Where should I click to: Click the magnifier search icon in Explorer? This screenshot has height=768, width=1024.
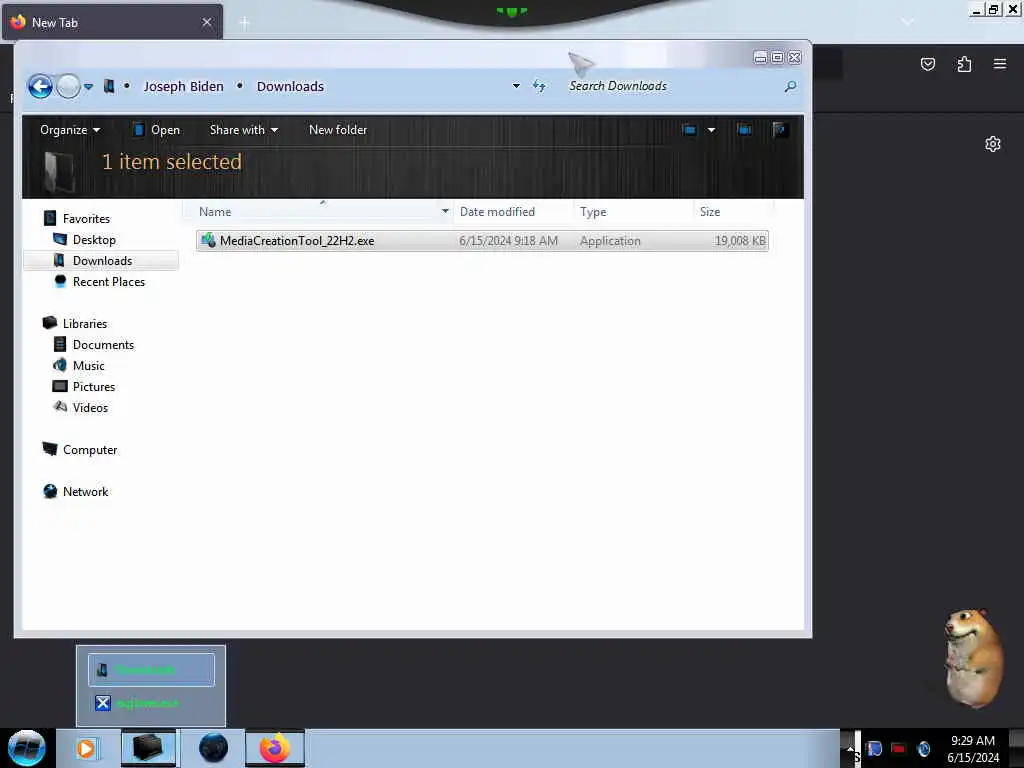coord(790,86)
